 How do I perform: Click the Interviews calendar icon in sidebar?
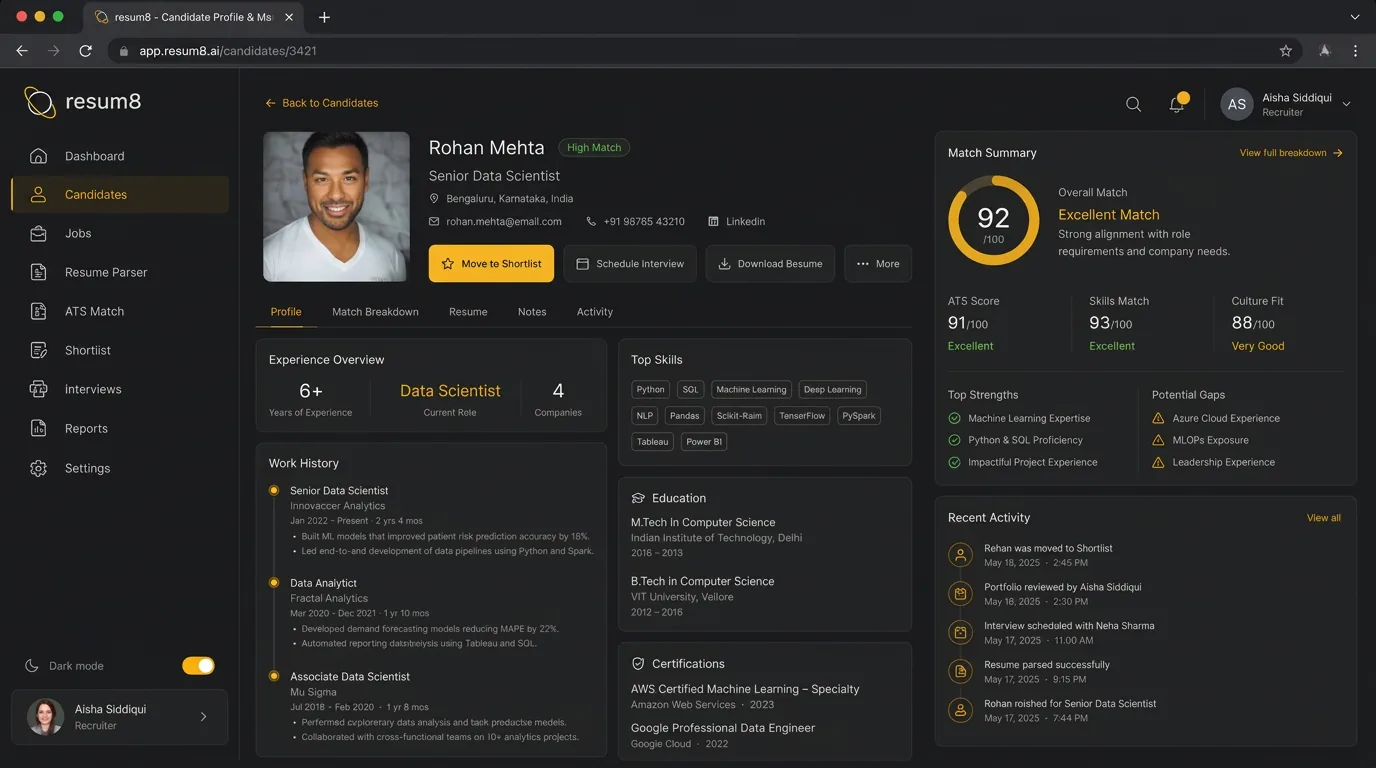39,389
